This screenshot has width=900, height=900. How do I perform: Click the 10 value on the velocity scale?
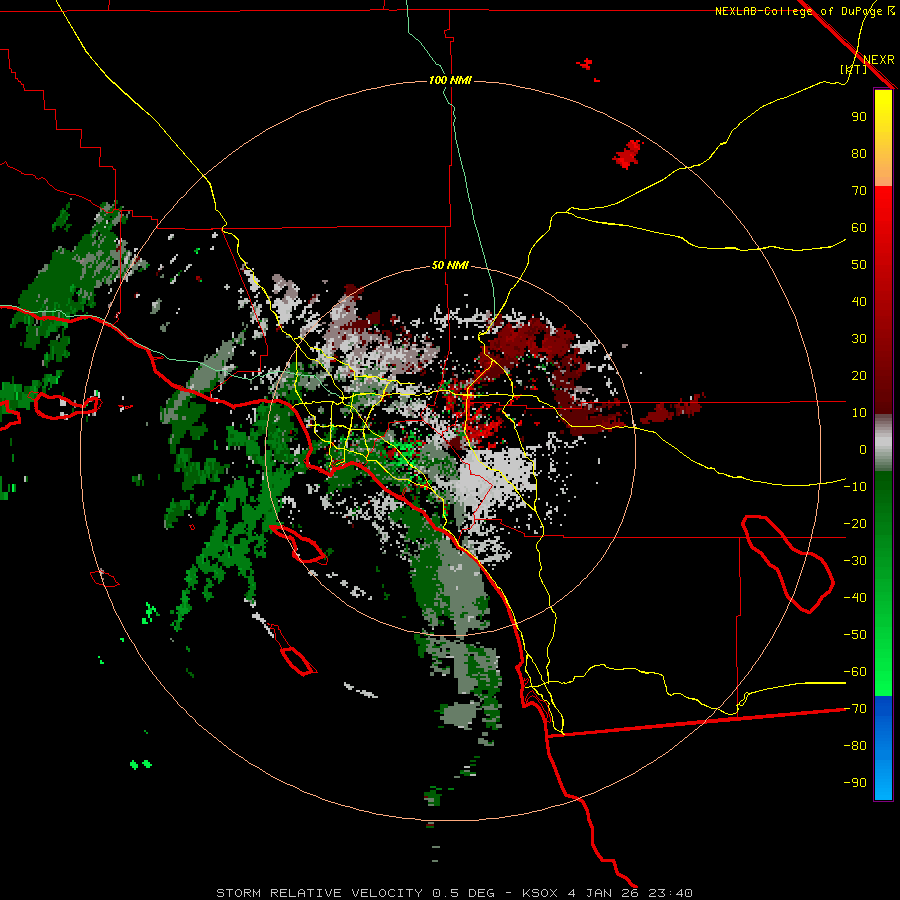click(x=859, y=413)
